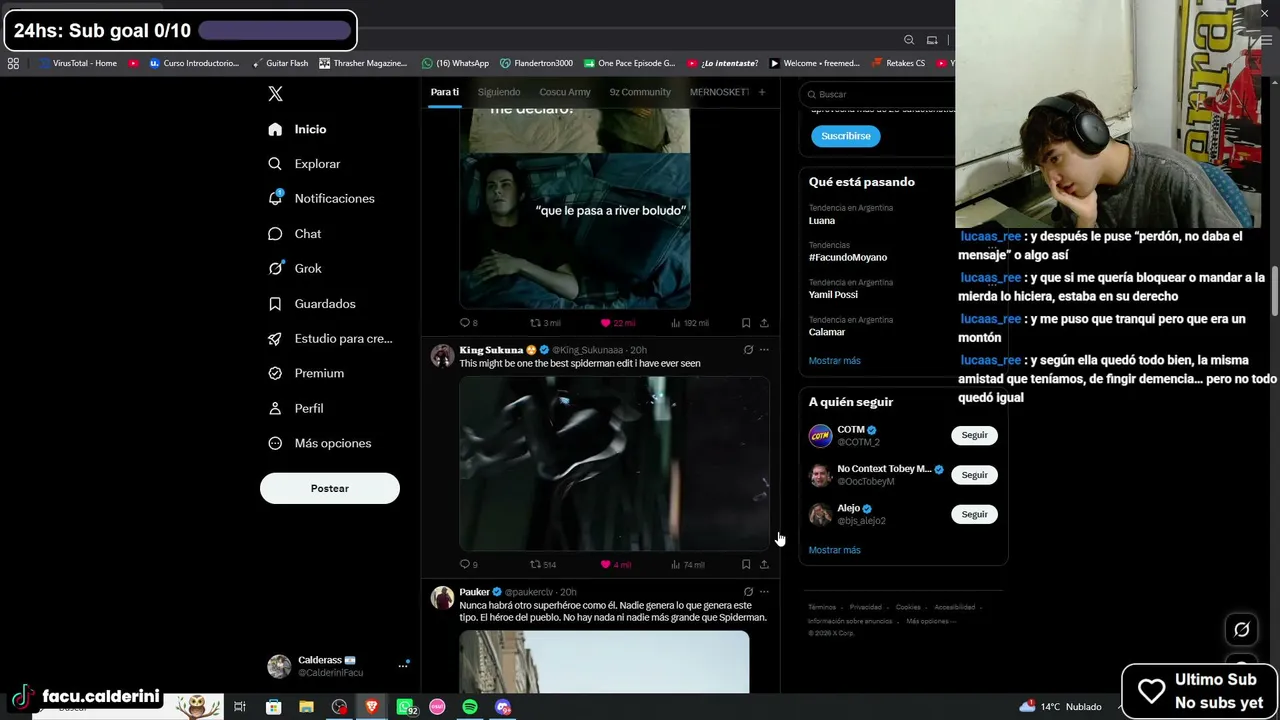Open the MERNOSKETT tab

[x=719, y=92]
